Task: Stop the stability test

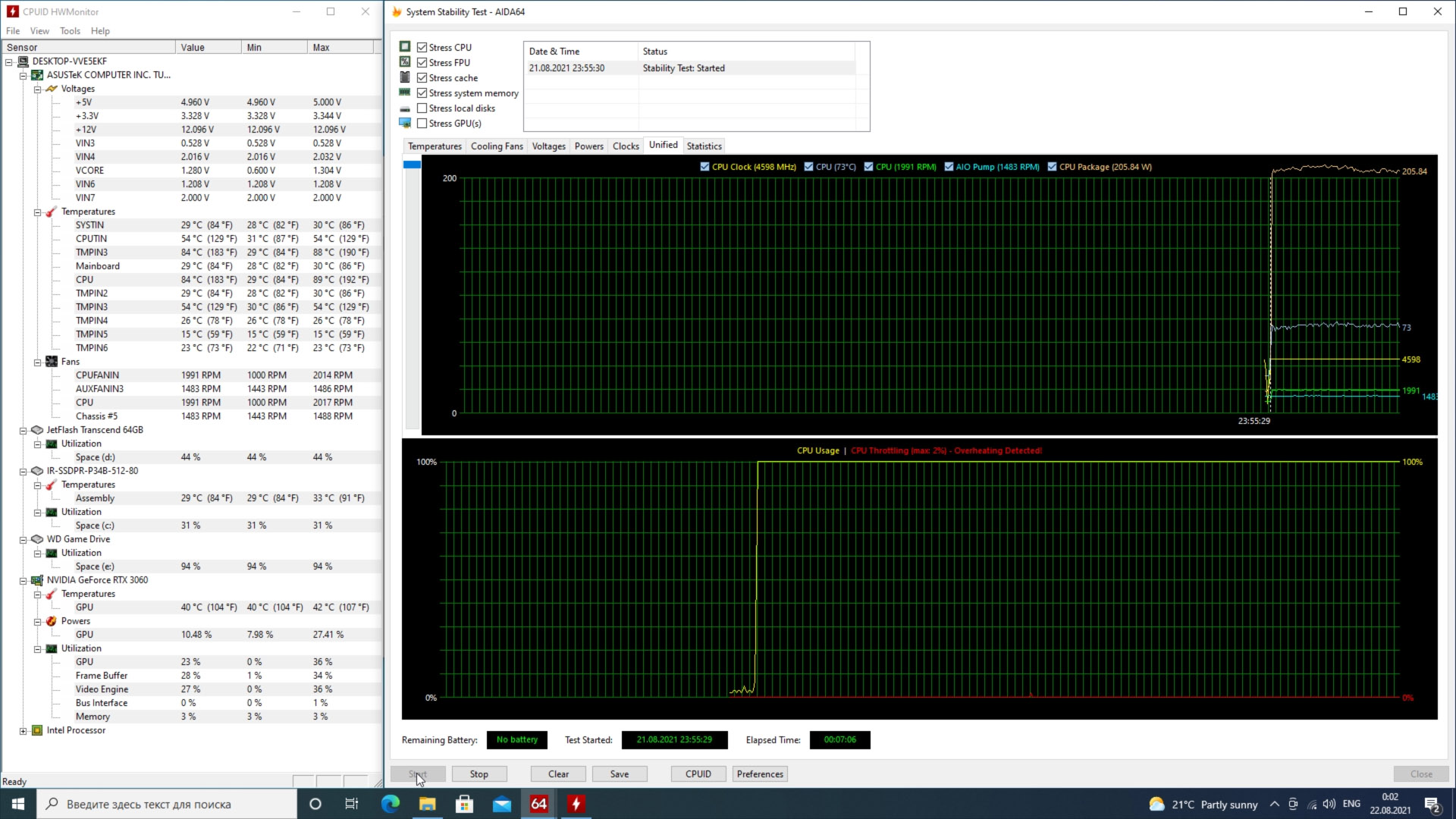Action: (x=479, y=774)
